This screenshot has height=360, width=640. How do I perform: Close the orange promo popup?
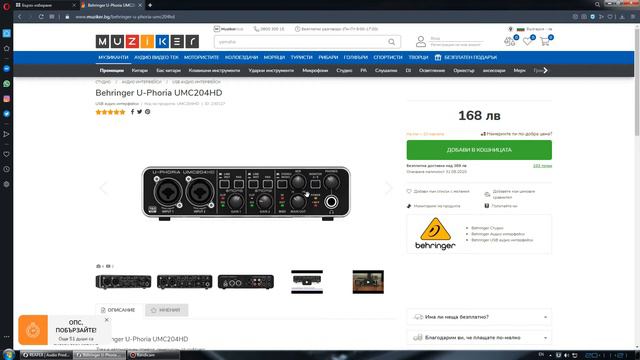tap(107, 320)
